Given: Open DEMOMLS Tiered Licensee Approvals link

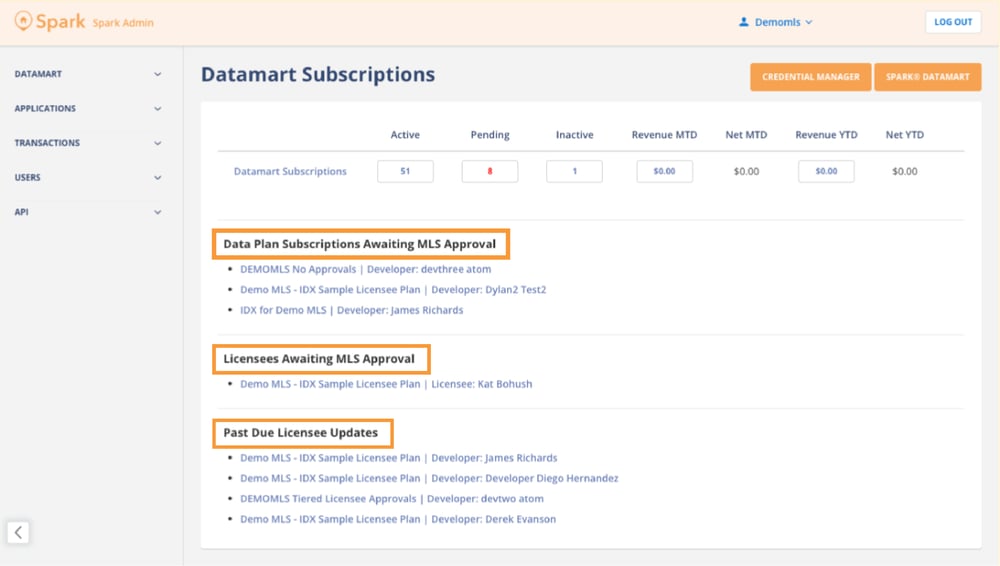Looking at the screenshot, I should point(392,499).
